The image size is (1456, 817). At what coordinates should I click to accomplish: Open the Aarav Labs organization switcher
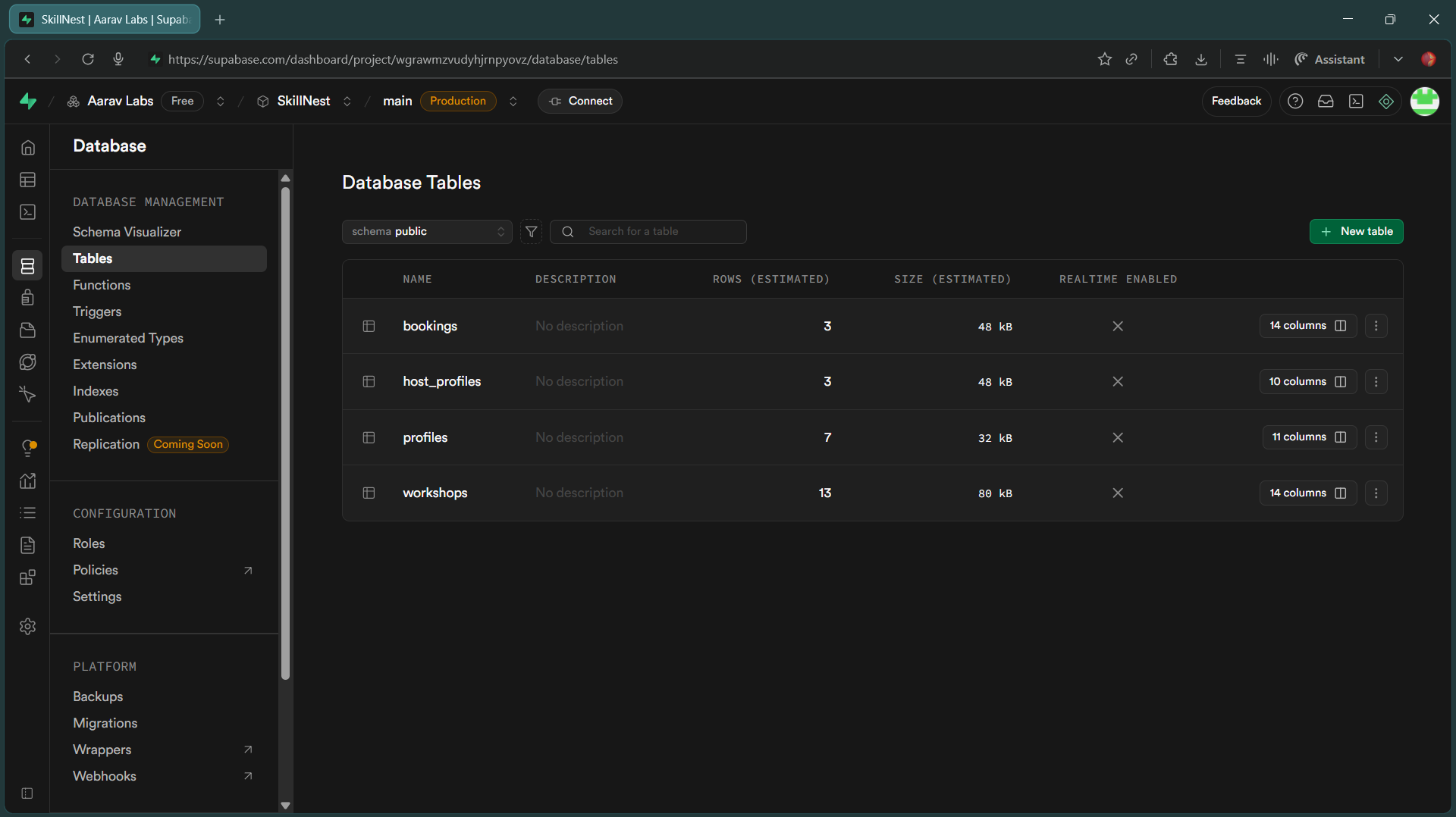pyautogui.click(x=221, y=102)
